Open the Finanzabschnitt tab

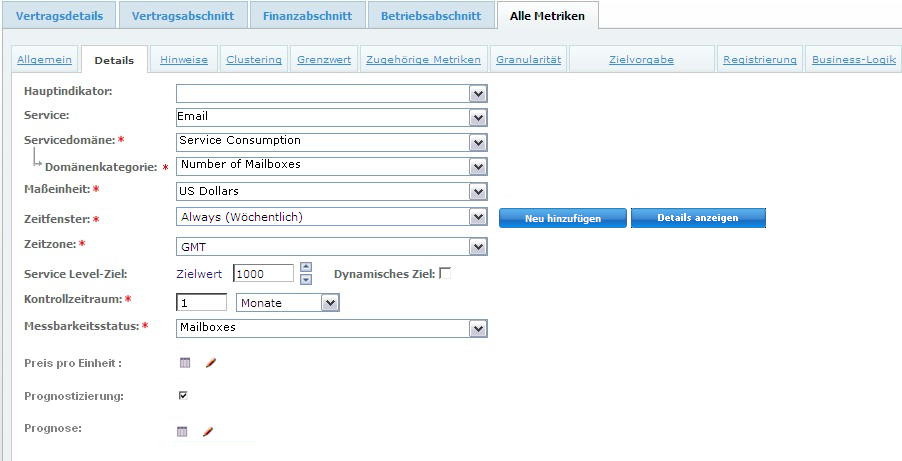tap(307, 16)
